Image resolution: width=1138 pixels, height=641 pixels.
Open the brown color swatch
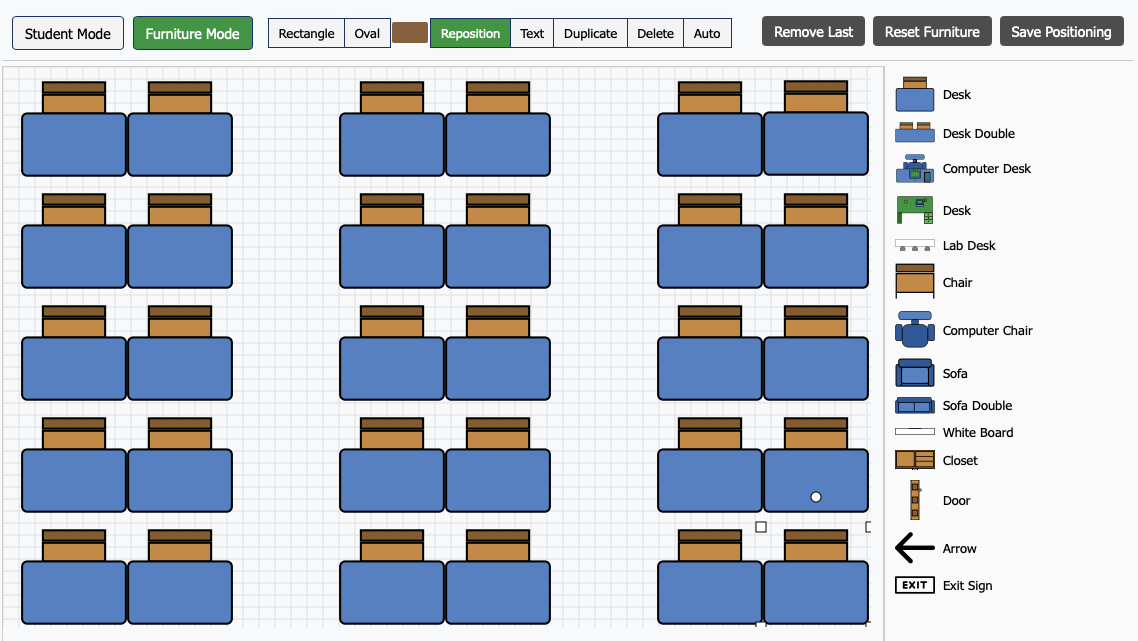click(x=409, y=33)
